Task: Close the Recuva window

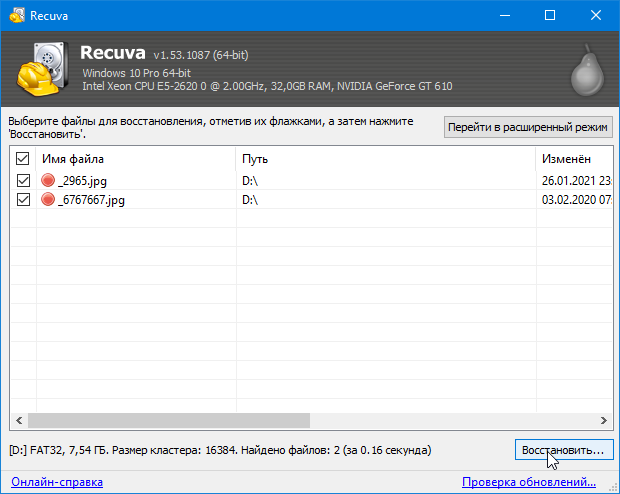Action: [595, 15]
